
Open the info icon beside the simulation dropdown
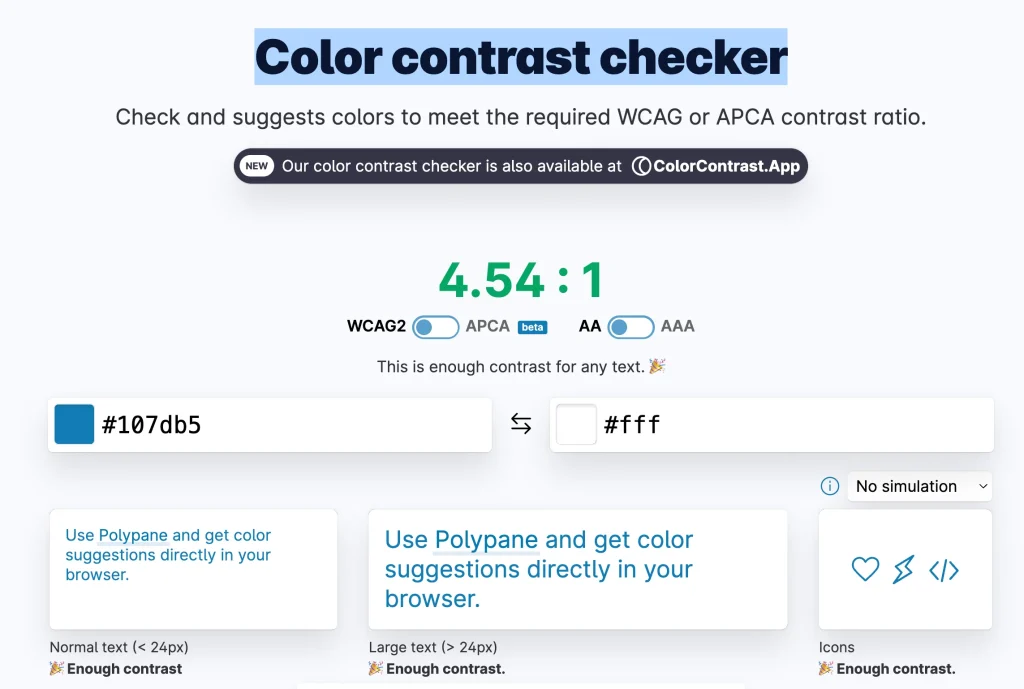(x=829, y=486)
